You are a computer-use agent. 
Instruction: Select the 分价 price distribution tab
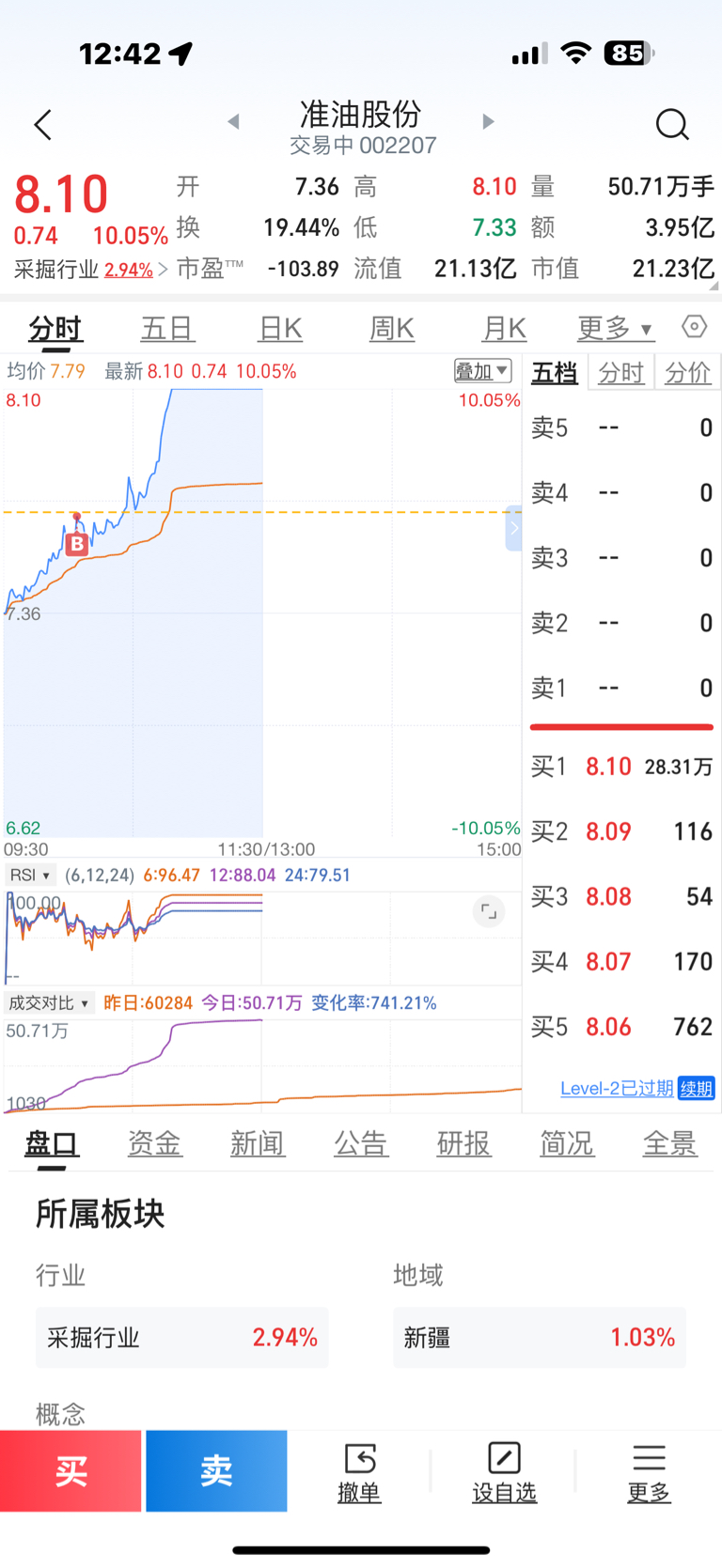pyautogui.click(x=687, y=373)
